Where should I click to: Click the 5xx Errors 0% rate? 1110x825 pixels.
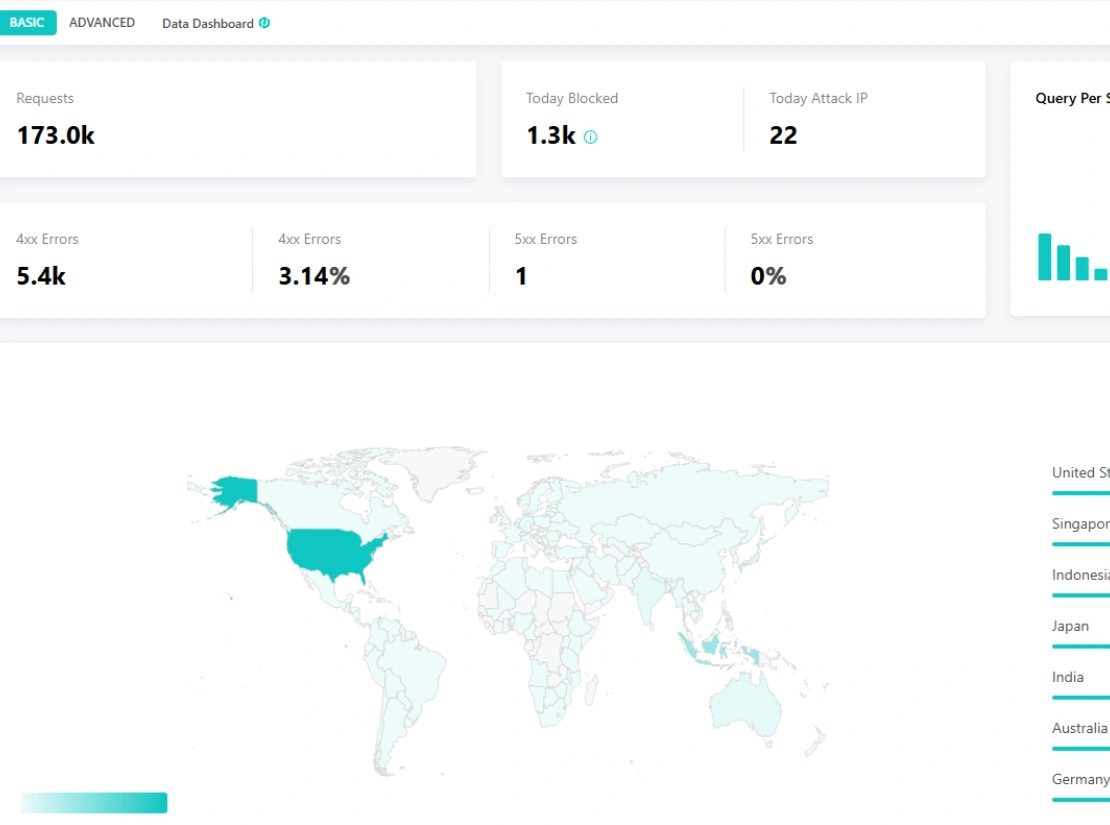click(x=768, y=277)
